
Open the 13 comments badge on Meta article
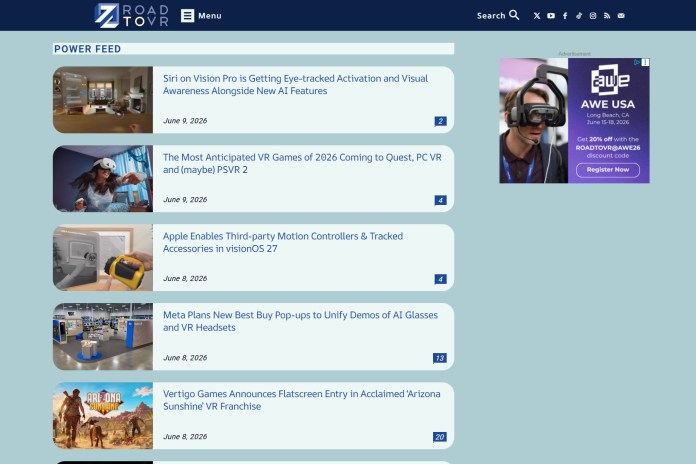pyautogui.click(x=439, y=358)
